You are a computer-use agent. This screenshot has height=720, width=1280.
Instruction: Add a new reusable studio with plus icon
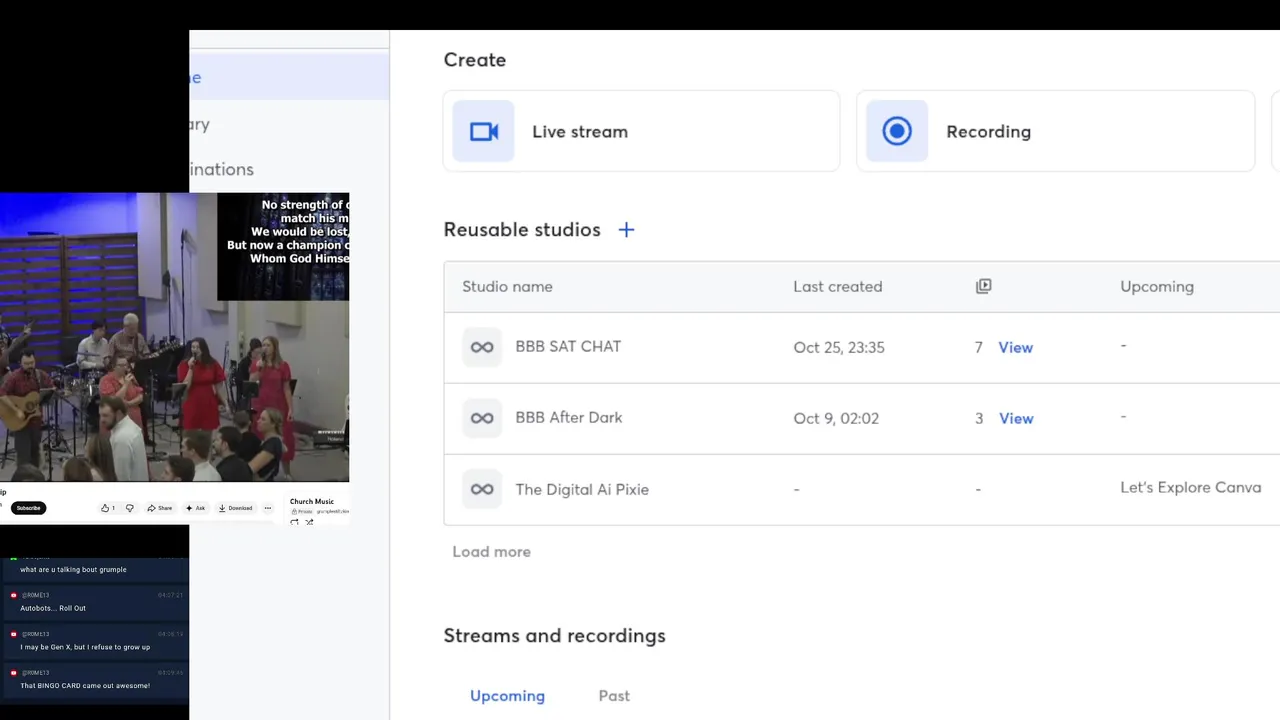[x=626, y=230]
